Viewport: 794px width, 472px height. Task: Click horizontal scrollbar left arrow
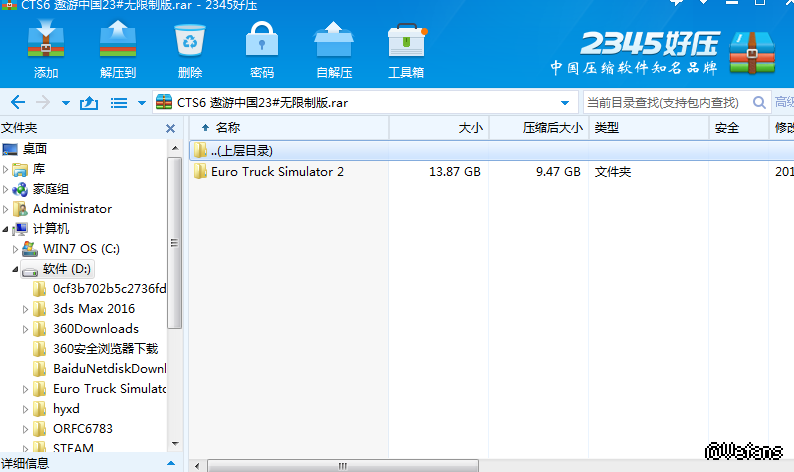(197, 466)
